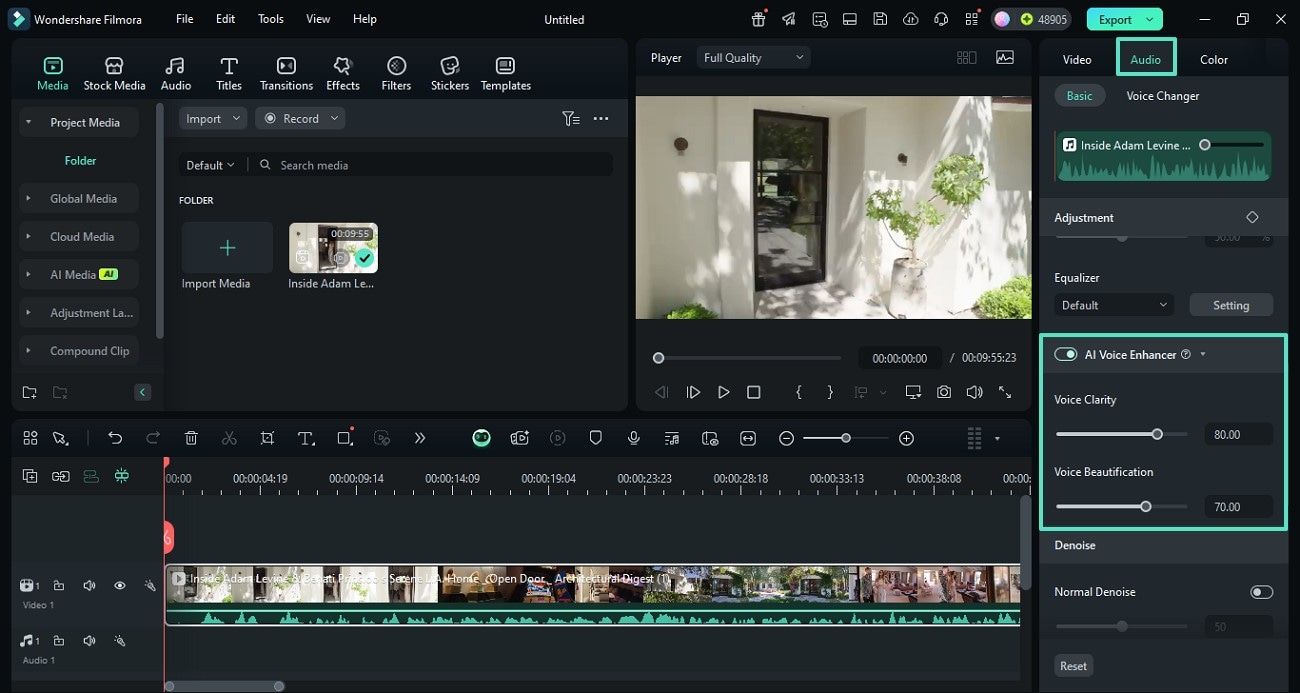Delete selected clip with trash icon
This screenshot has height=693, width=1300.
click(191, 438)
